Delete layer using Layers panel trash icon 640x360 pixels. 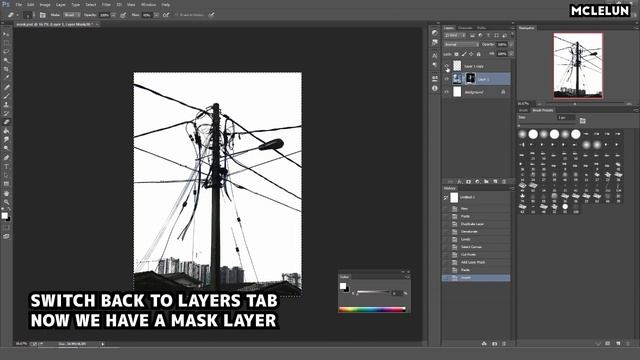coord(504,181)
